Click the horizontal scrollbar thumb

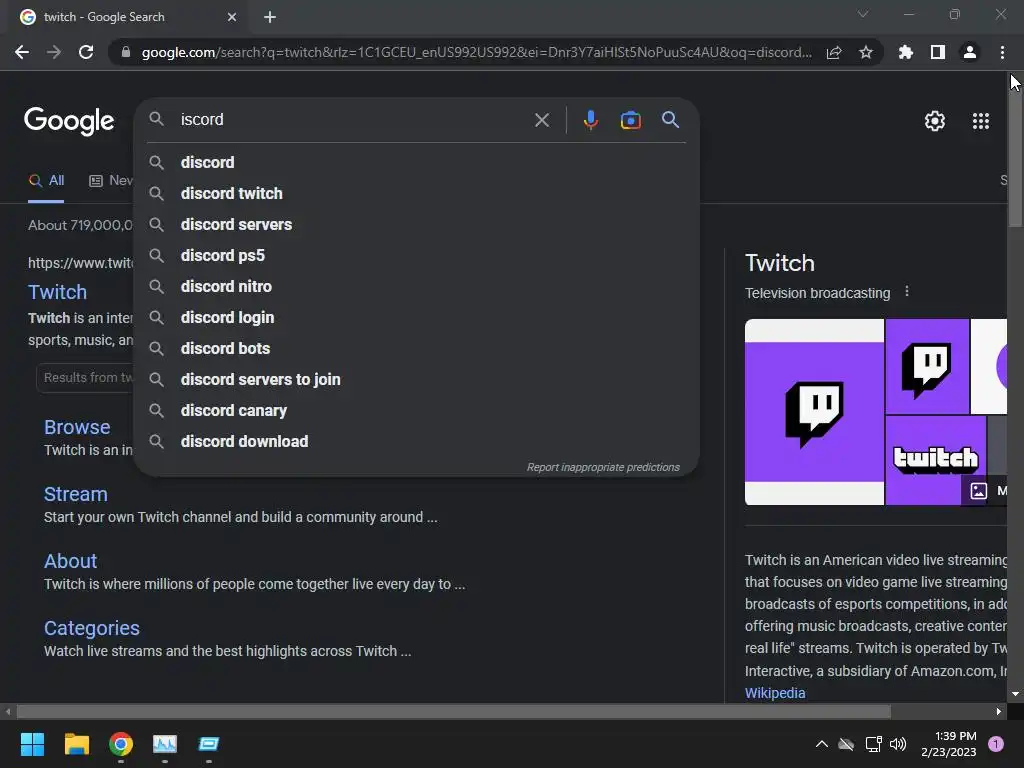[453, 711]
